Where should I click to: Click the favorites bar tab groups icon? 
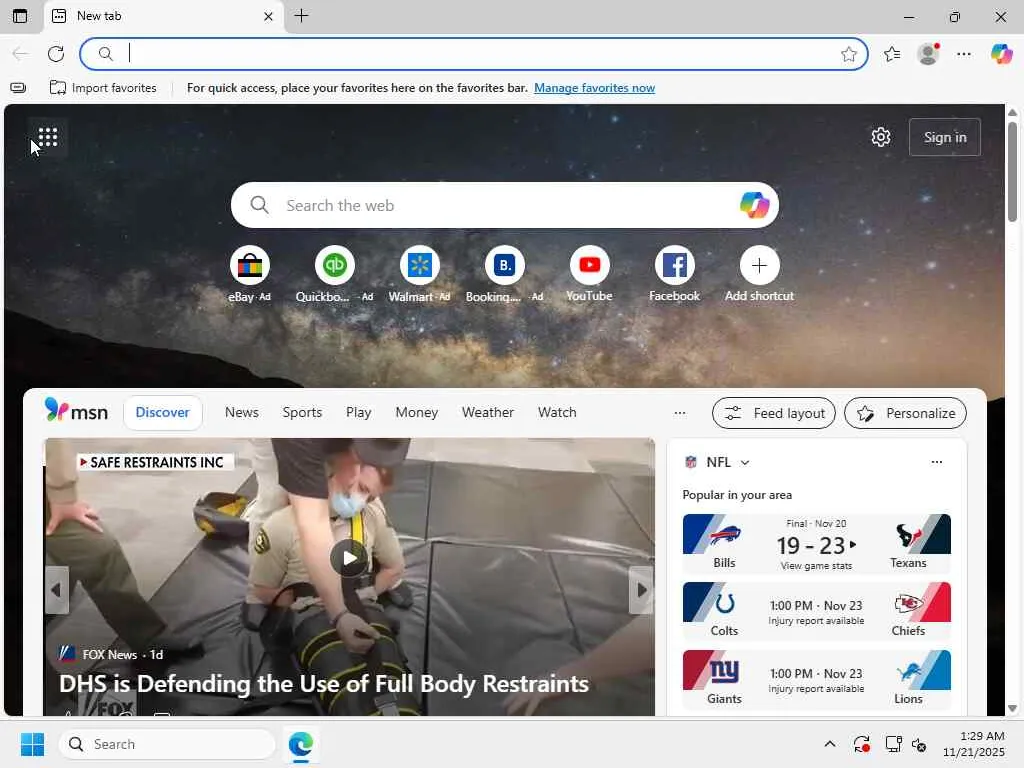18,88
